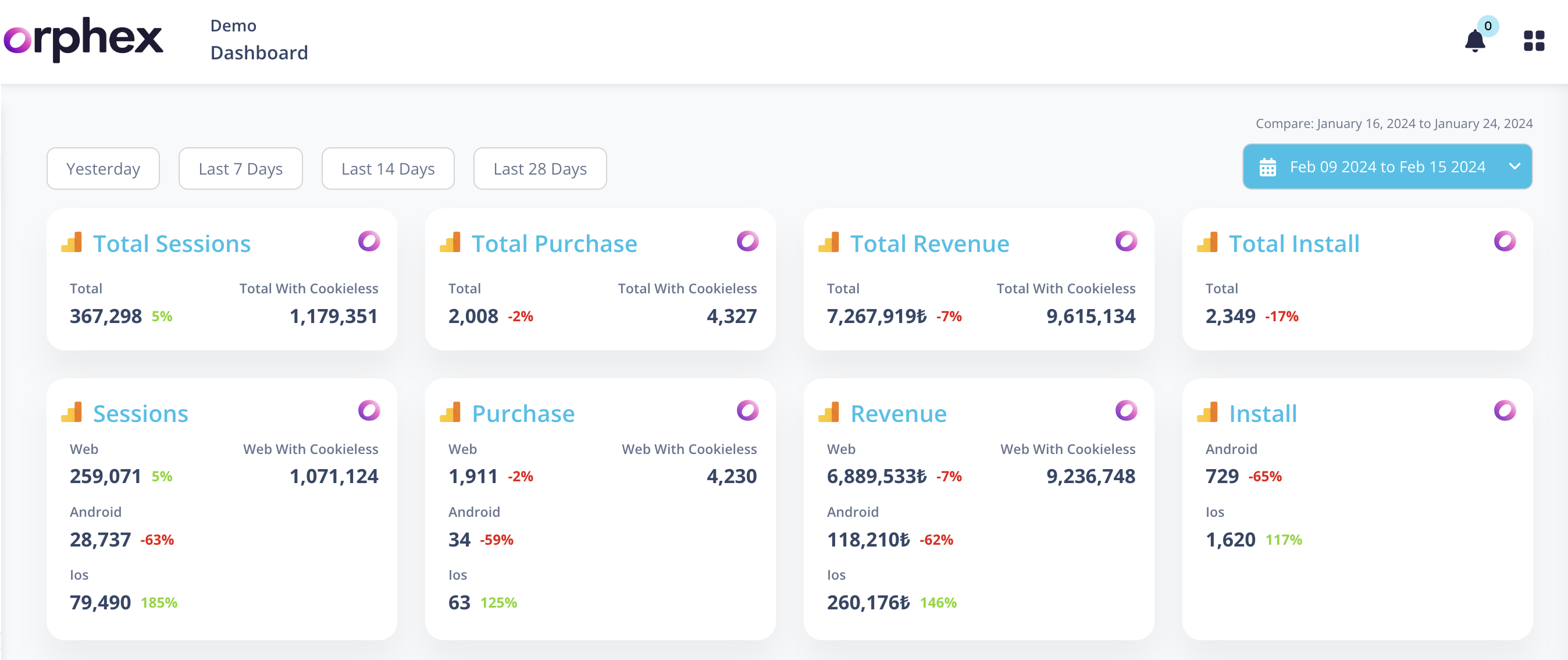1568x660 pixels.
Task: Expand the date range dropdown chevron
Action: (1514, 166)
